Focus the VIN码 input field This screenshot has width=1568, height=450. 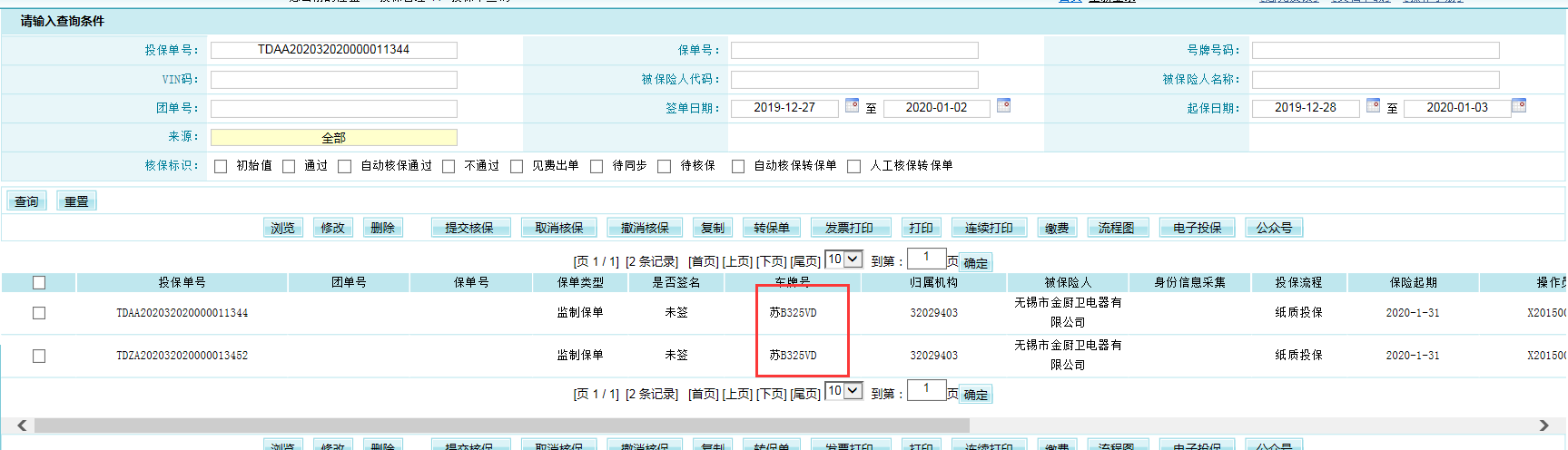point(334,80)
